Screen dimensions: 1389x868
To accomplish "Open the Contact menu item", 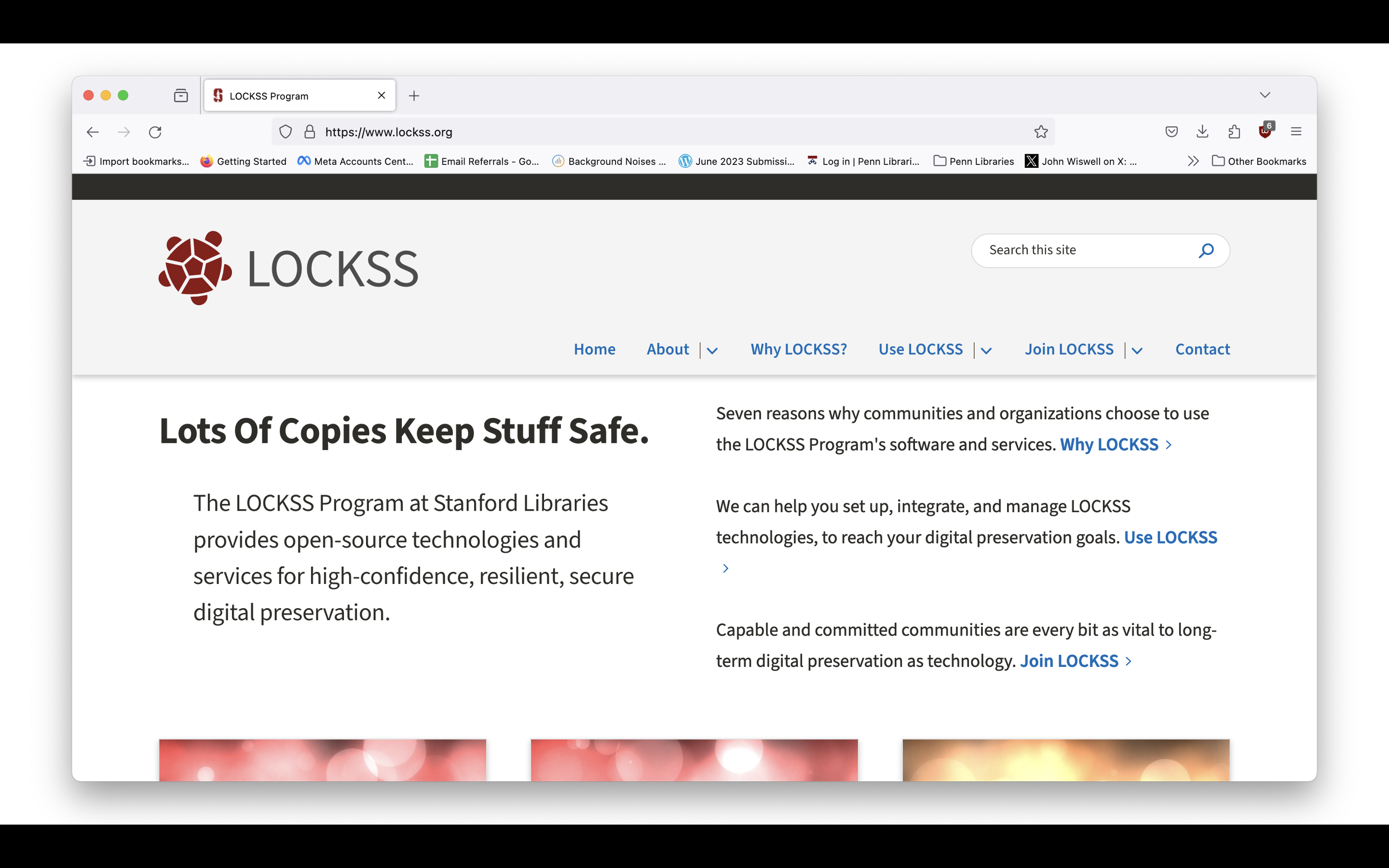I will [x=1202, y=349].
